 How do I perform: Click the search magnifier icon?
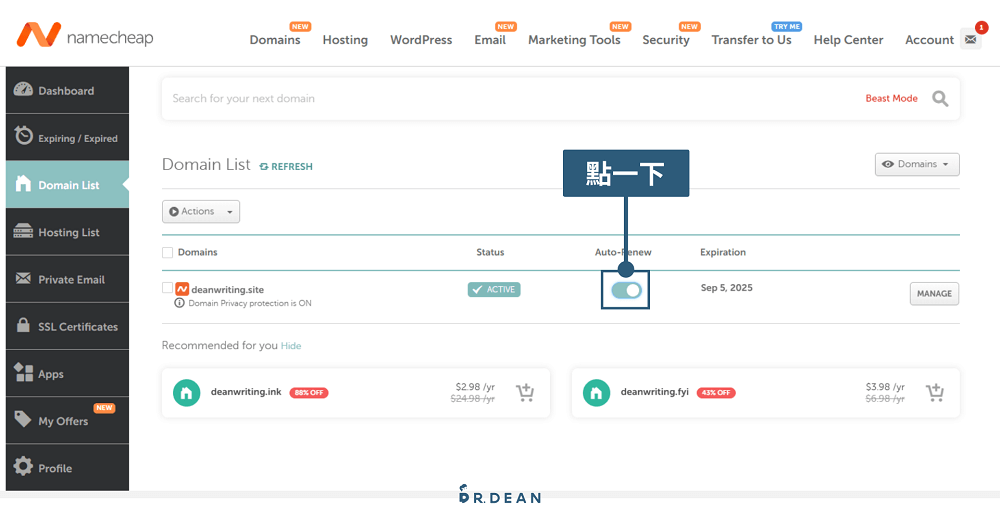(940, 98)
